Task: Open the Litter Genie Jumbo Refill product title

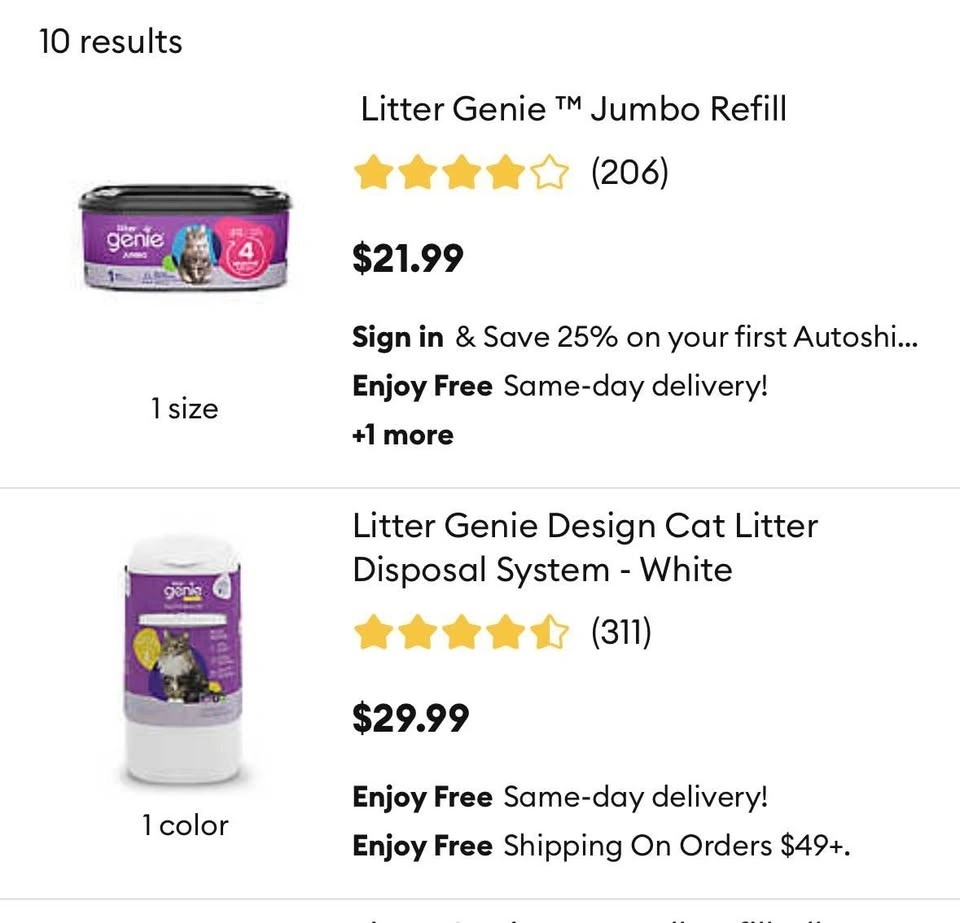Action: [x=573, y=108]
